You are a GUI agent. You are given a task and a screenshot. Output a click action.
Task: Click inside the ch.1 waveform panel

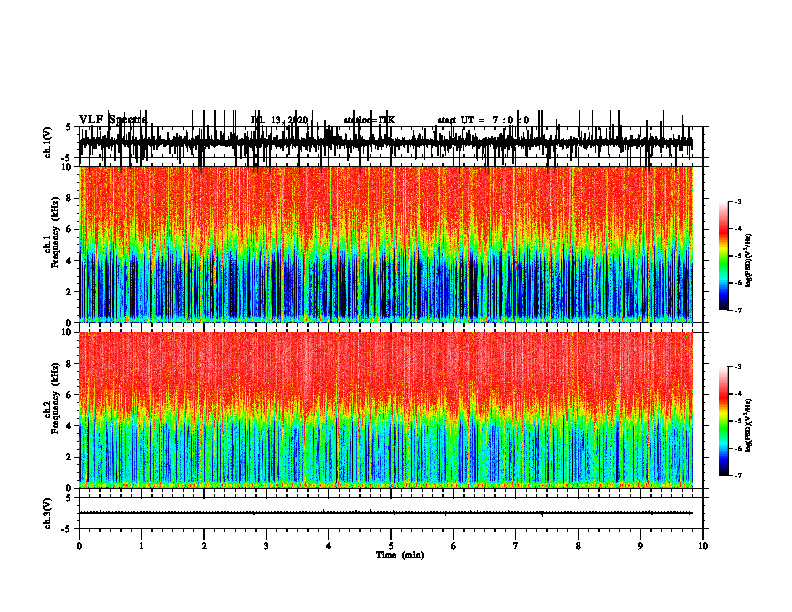[x=391, y=142]
